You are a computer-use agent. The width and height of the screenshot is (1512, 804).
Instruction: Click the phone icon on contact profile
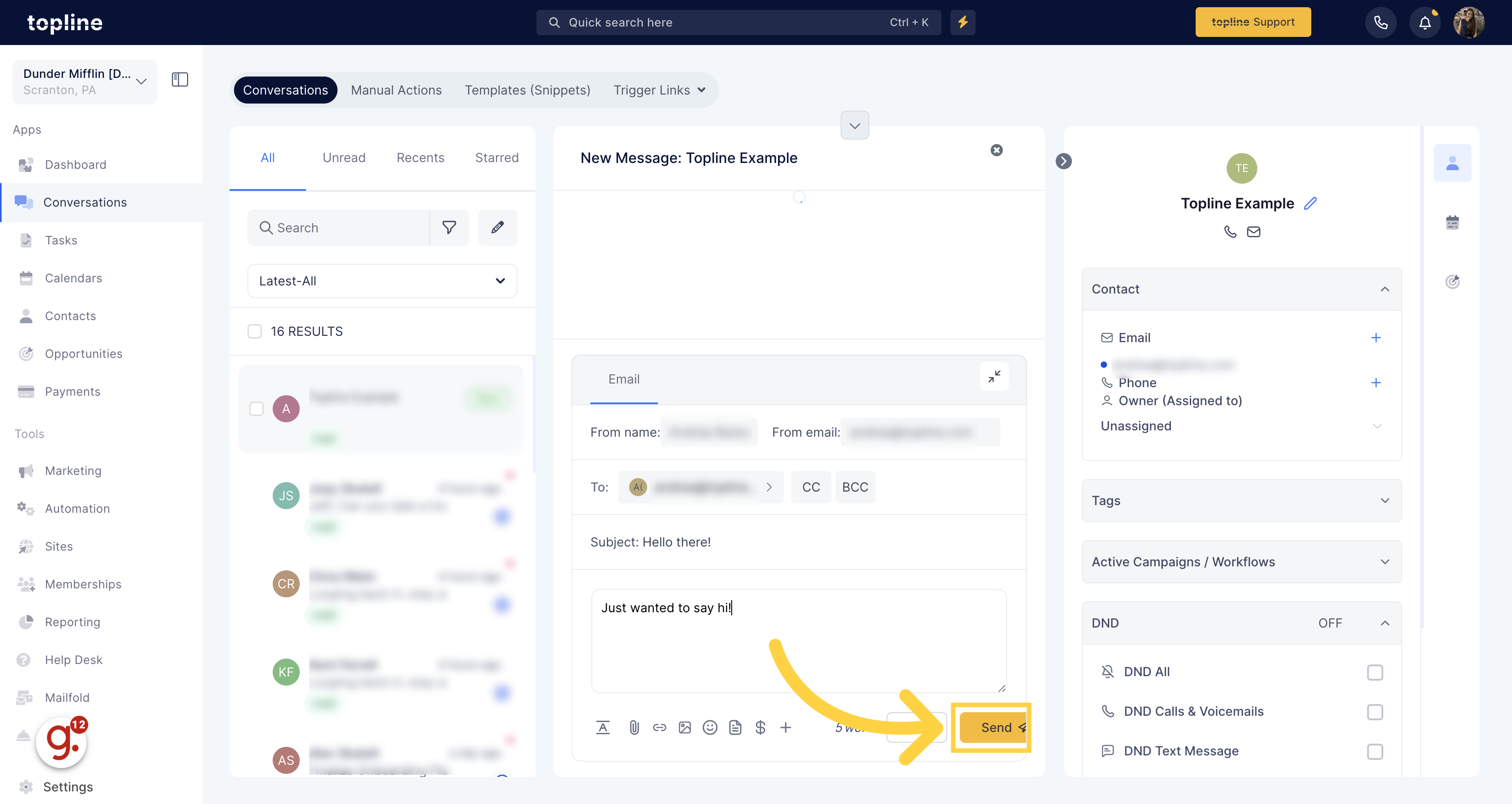coord(1231,231)
